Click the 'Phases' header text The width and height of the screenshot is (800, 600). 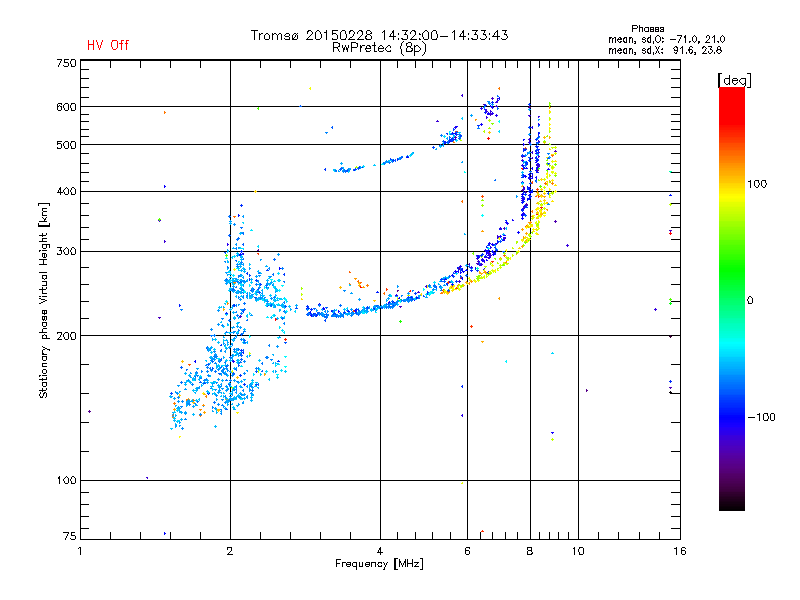(647, 29)
